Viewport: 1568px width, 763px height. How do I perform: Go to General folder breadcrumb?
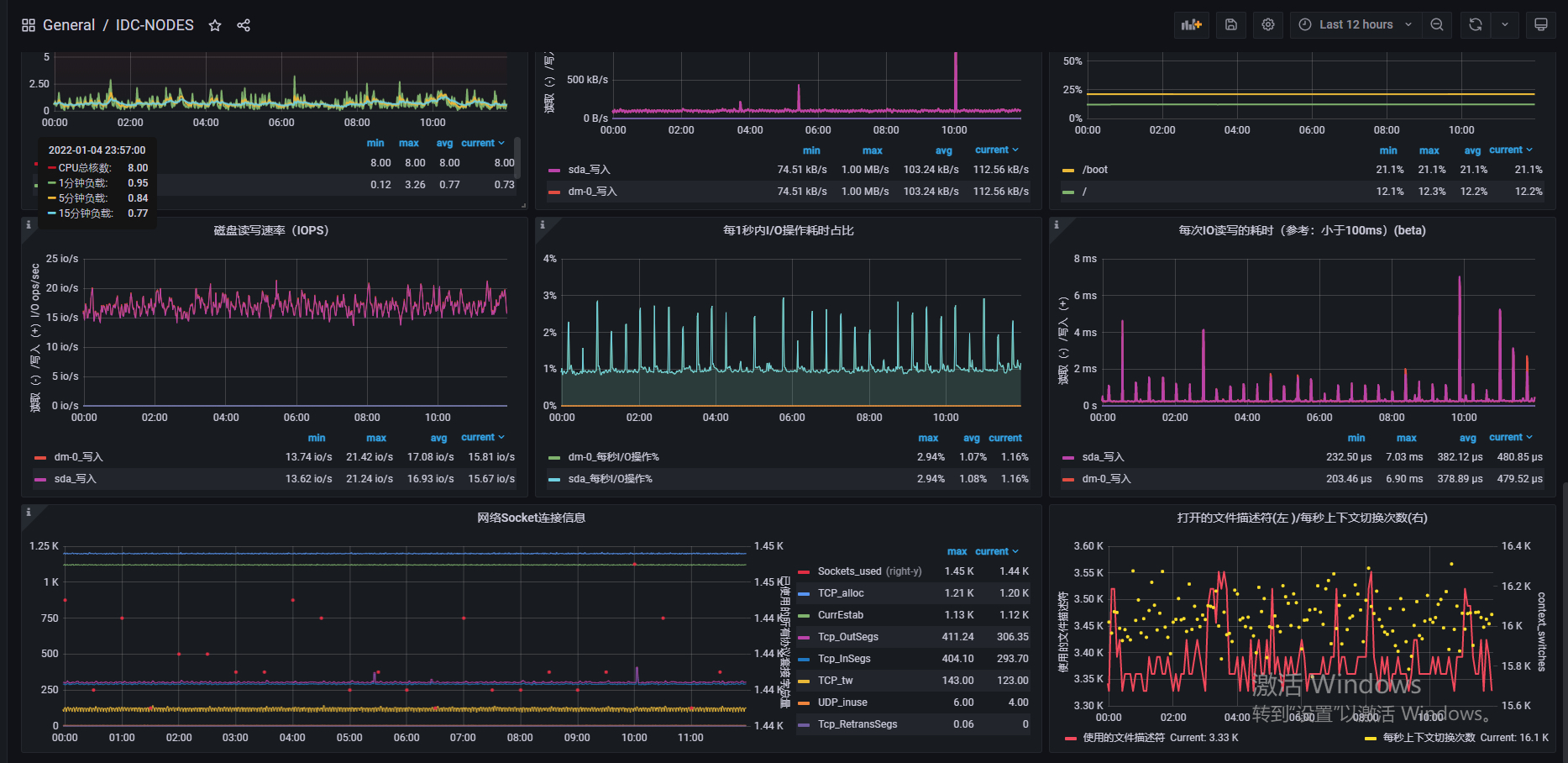coord(69,25)
